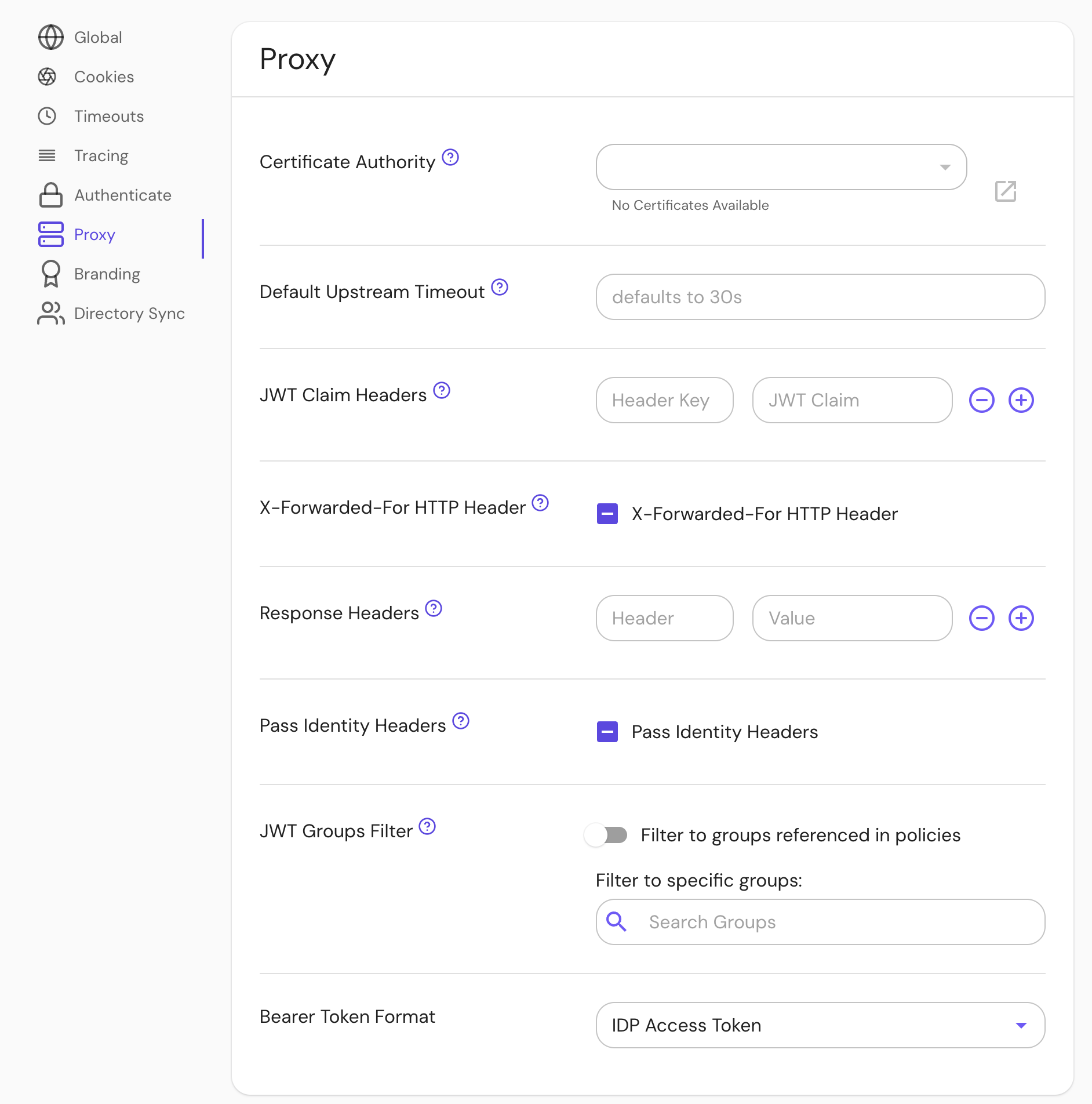This screenshot has width=1092, height=1104.
Task: Click the plus icon for Response Headers
Action: 1021,618
